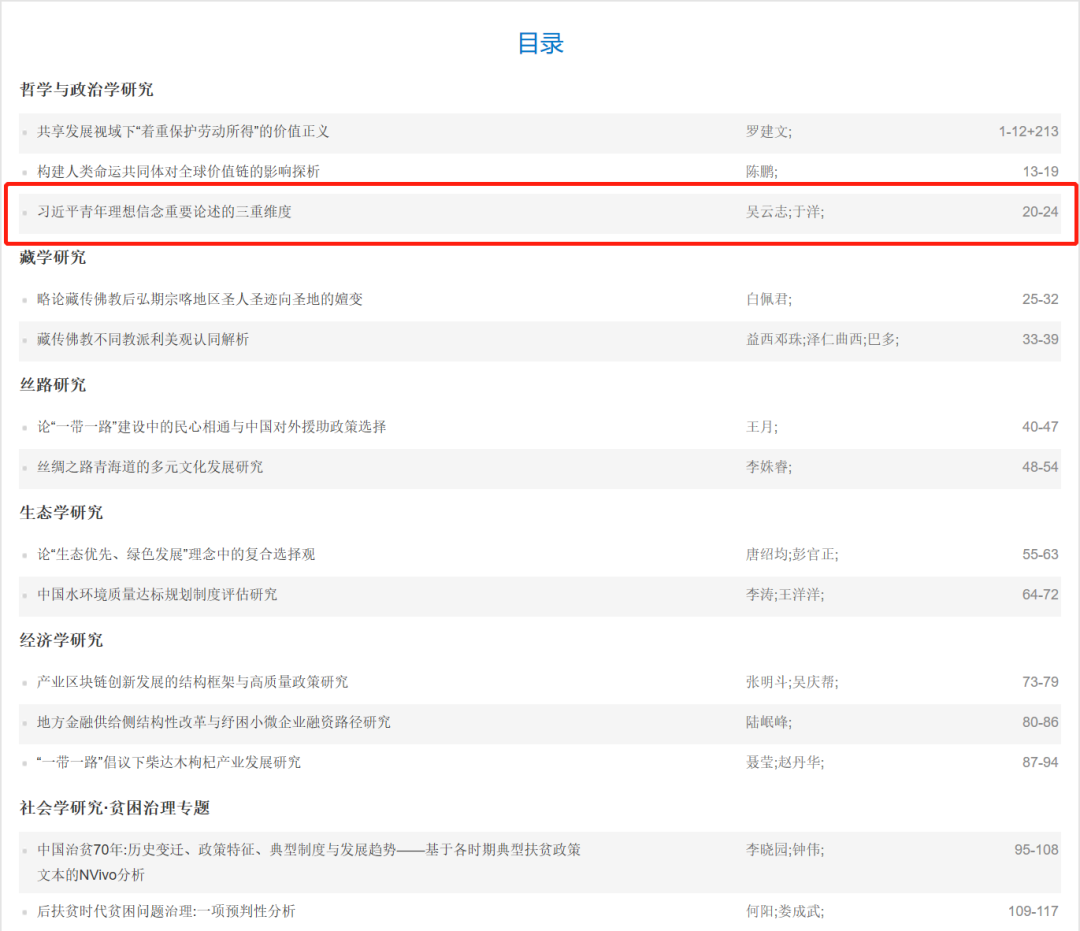Open article 后扶贫时代贫困问题治理
Viewport: 1080px width, 931px height.
pos(166,911)
